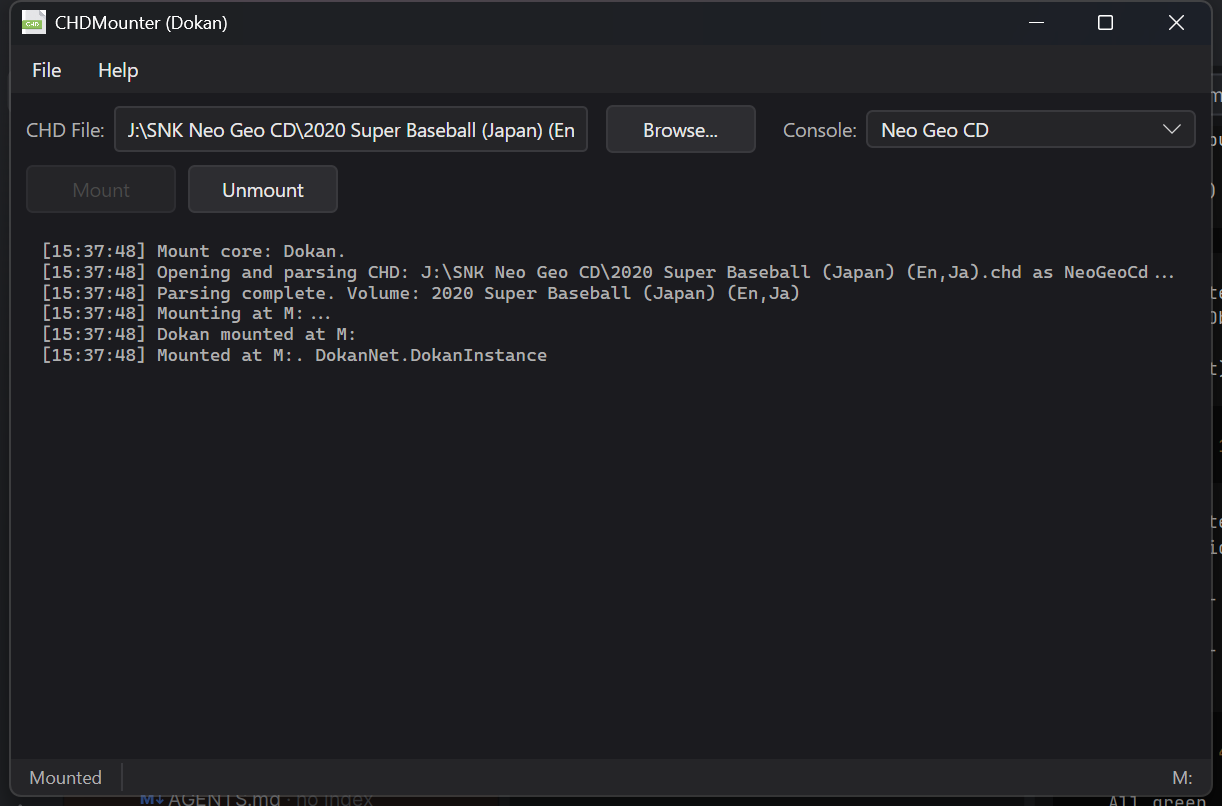
Task: Maximize the CHDMounter window
Action: coord(1105,23)
